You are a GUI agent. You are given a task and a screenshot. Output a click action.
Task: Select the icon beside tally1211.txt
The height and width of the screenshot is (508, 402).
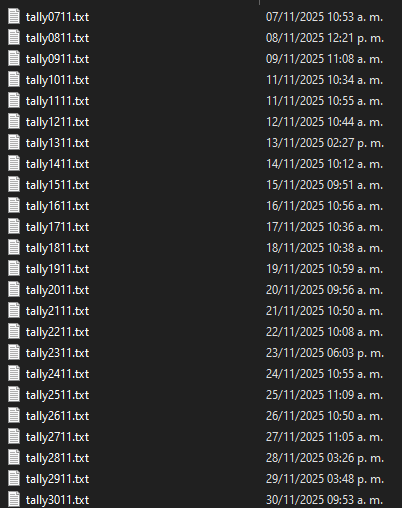14,122
